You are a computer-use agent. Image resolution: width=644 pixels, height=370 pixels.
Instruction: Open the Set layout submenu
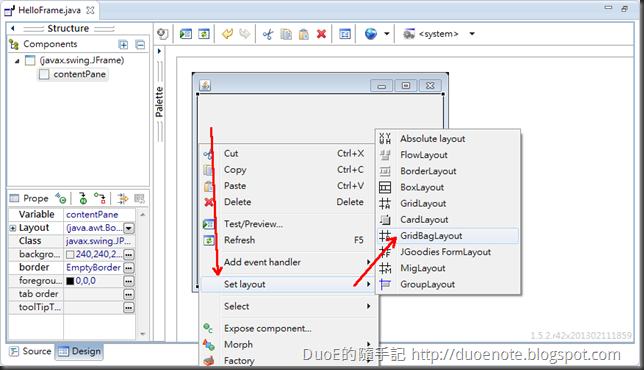pos(288,284)
